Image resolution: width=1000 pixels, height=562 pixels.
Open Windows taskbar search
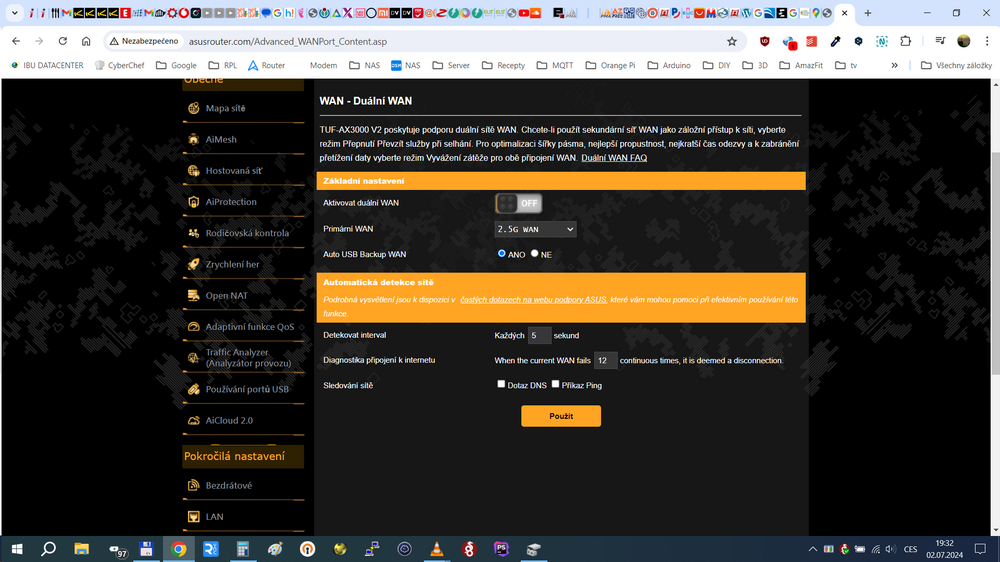pyautogui.click(x=48, y=549)
